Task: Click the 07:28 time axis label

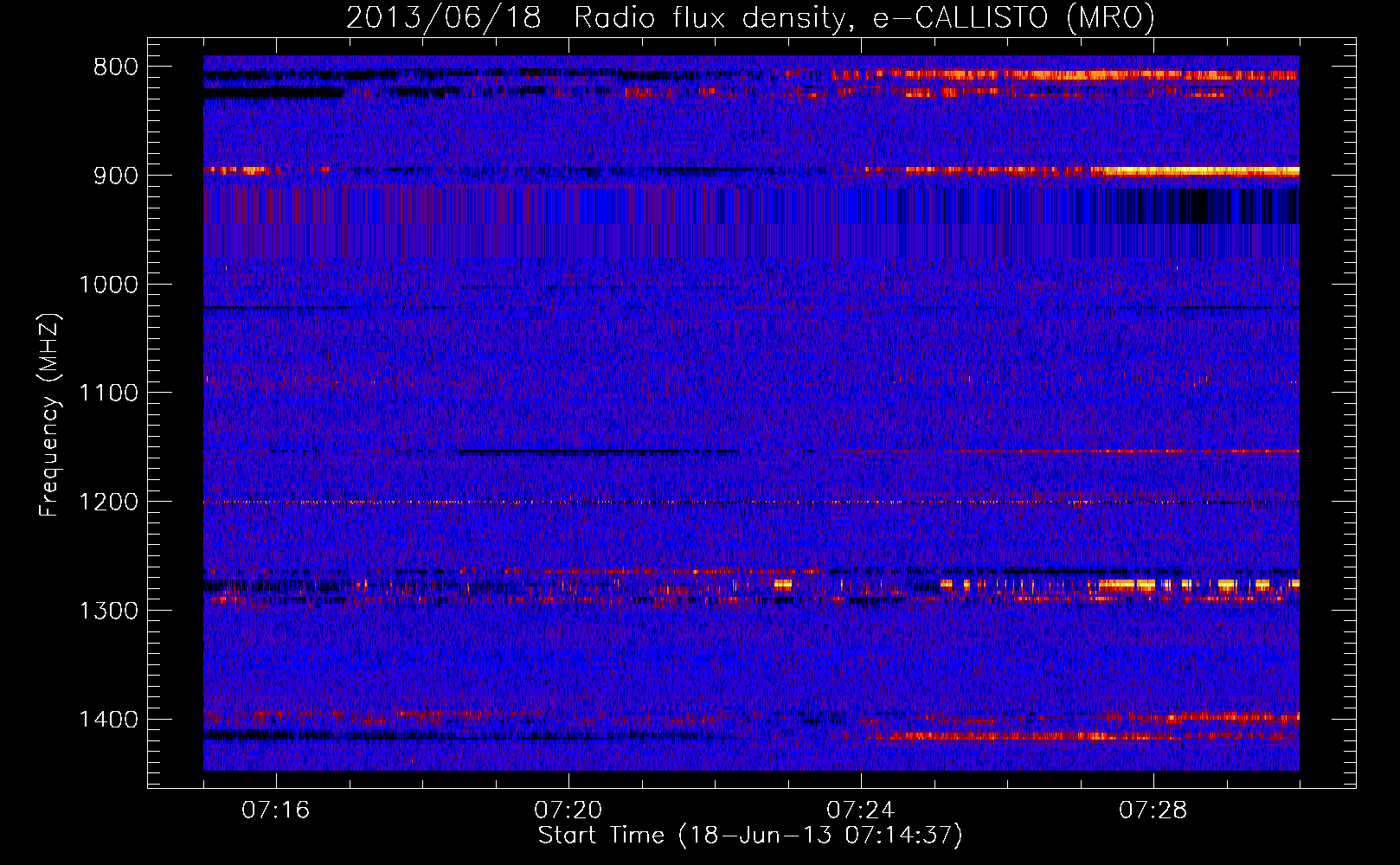Action: (1153, 811)
